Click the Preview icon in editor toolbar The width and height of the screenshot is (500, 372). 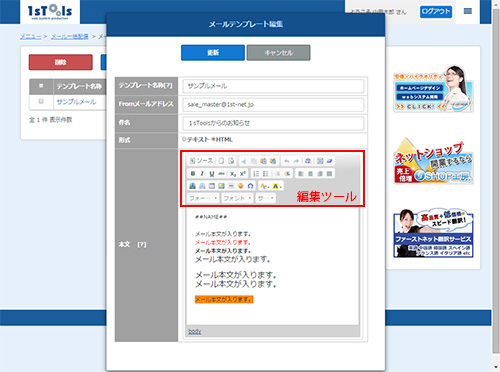coord(231,161)
